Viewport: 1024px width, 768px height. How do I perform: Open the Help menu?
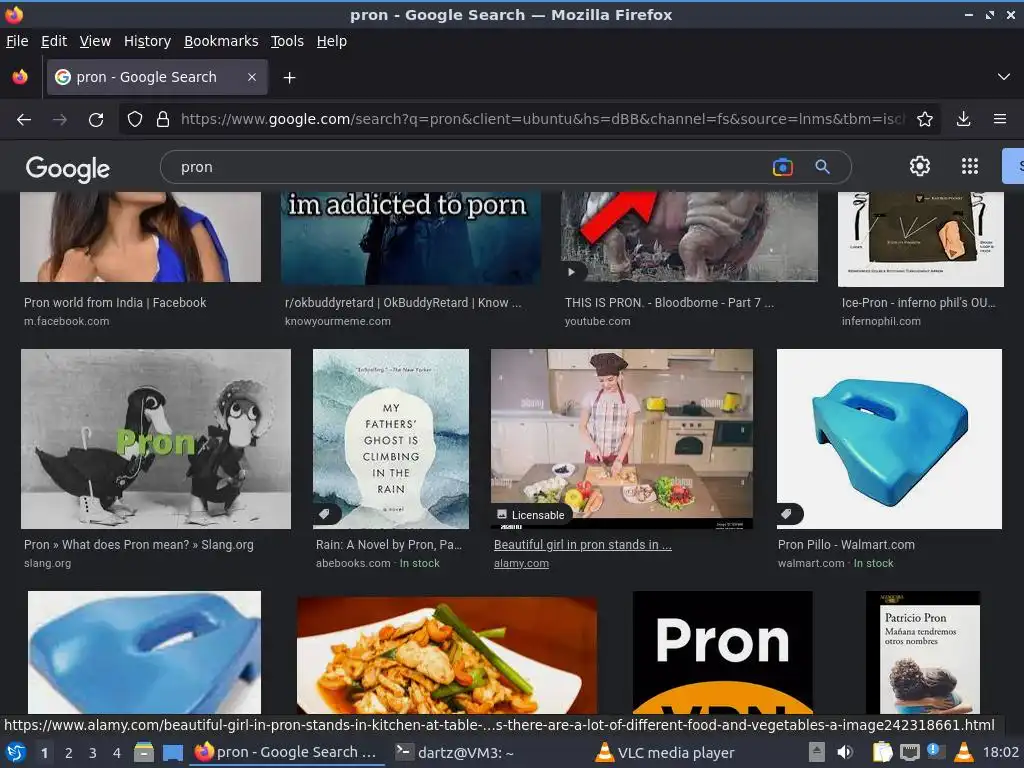point(331,41)
